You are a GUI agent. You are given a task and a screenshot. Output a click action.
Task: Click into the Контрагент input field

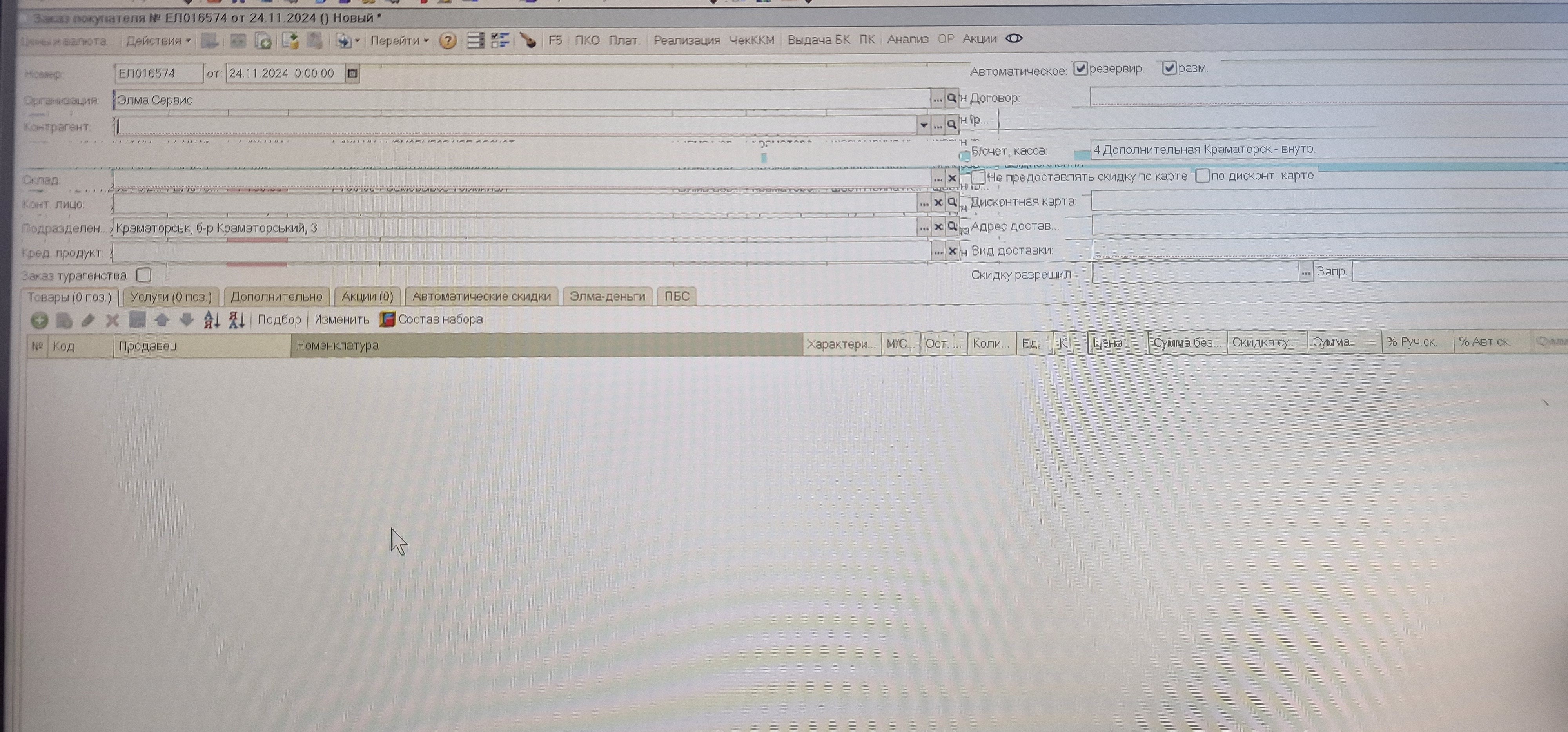[515, 125]
